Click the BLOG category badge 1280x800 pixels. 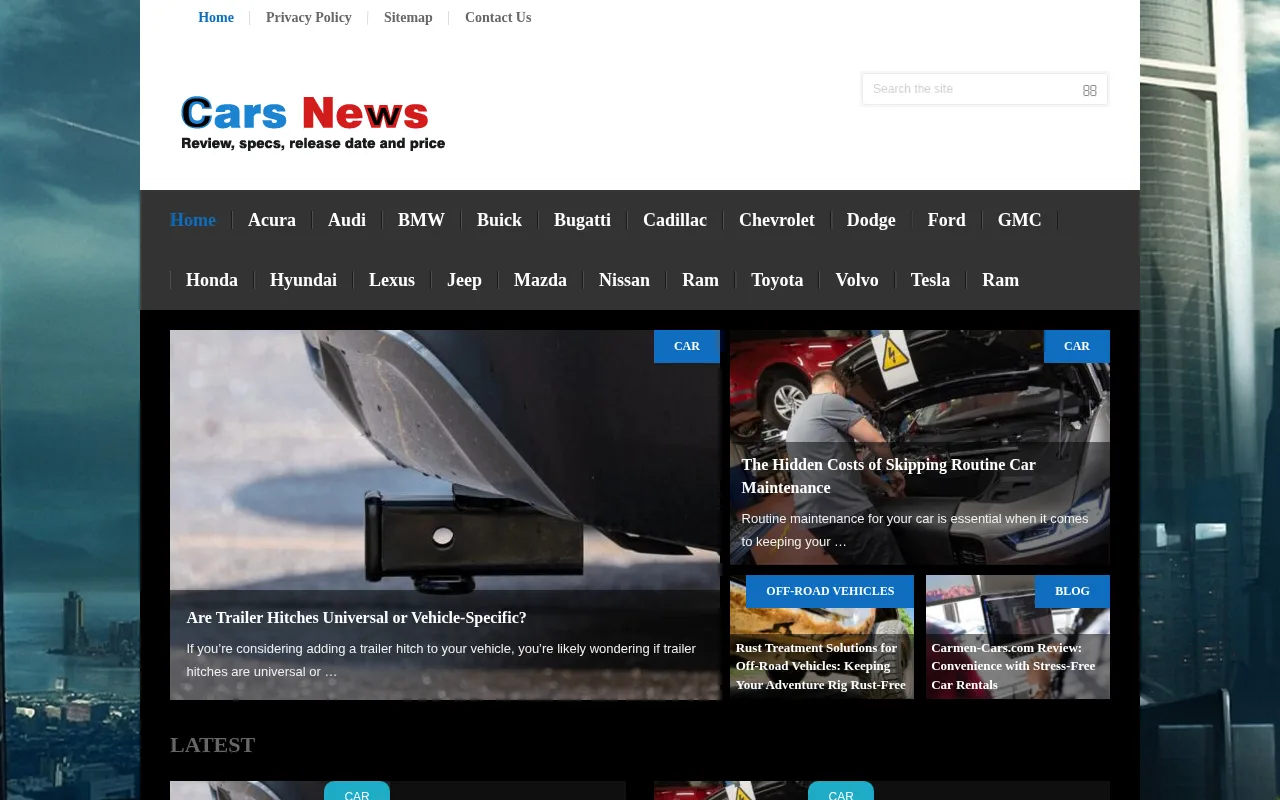pos(1072,591)
